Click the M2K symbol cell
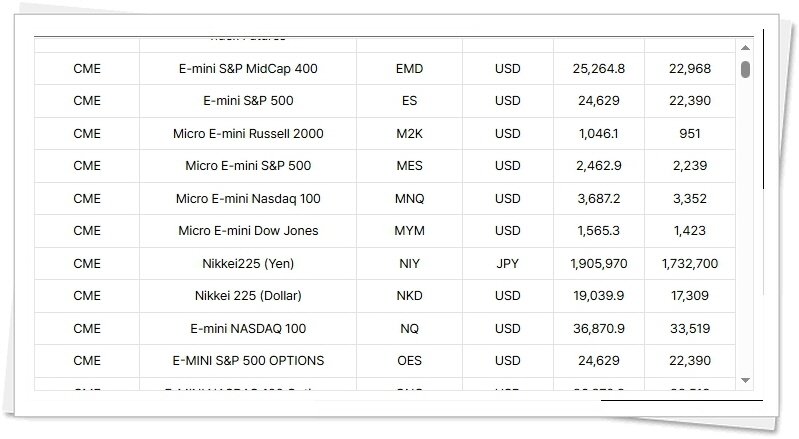The height and width of the screenshot is (439, 799). pyautogui.click(x=409, y=134)
